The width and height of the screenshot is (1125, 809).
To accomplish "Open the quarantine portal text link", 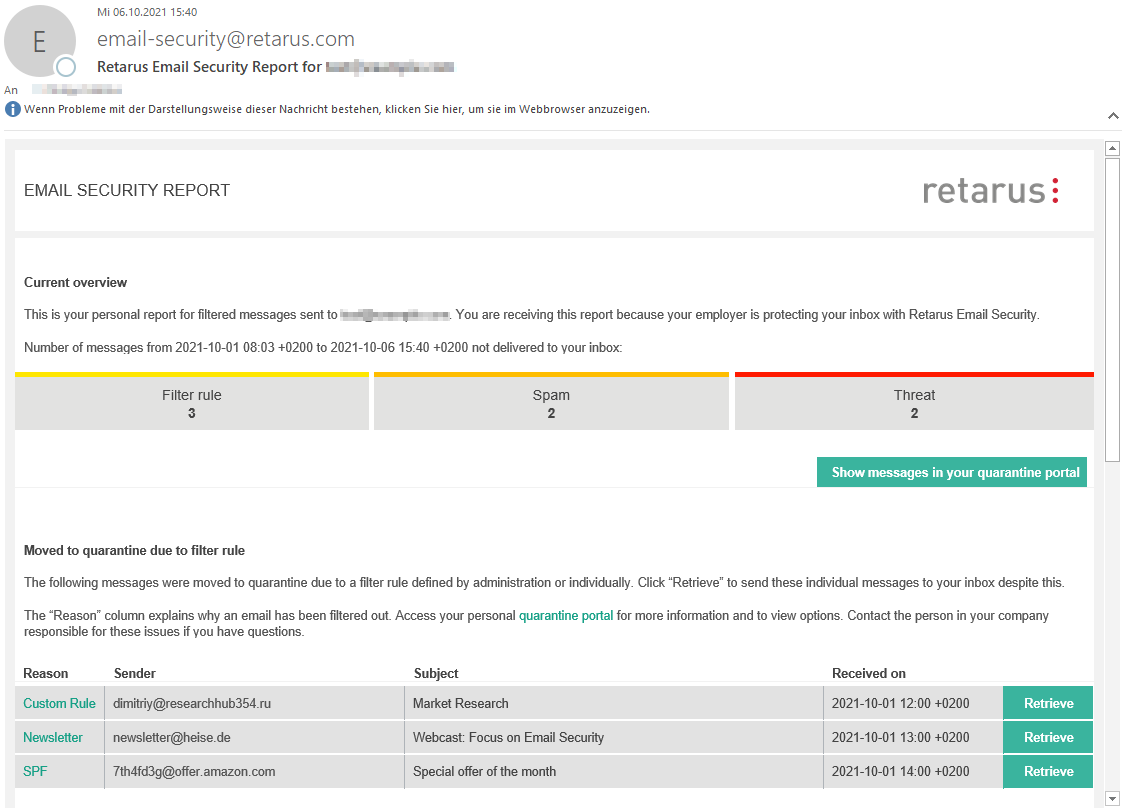I will click(566, 616).
